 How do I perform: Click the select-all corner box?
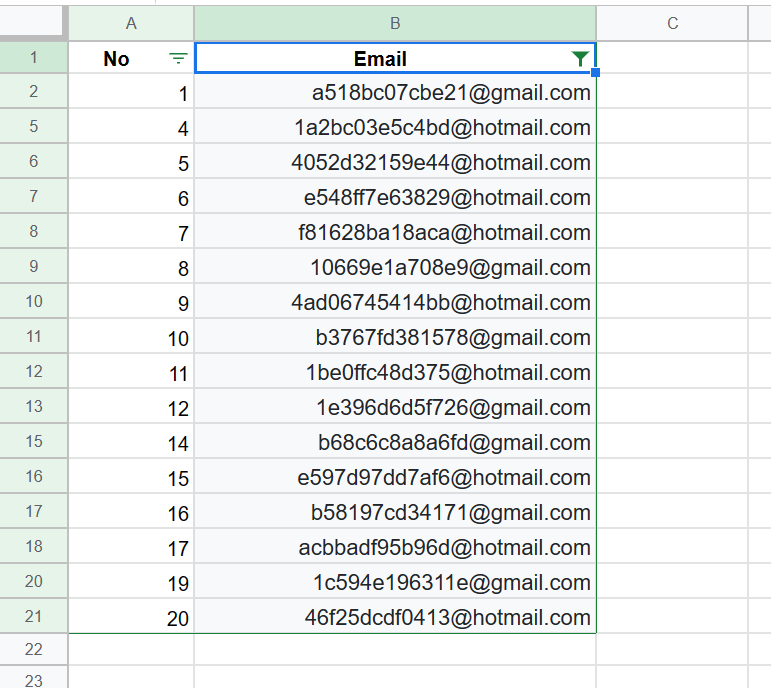32,22
